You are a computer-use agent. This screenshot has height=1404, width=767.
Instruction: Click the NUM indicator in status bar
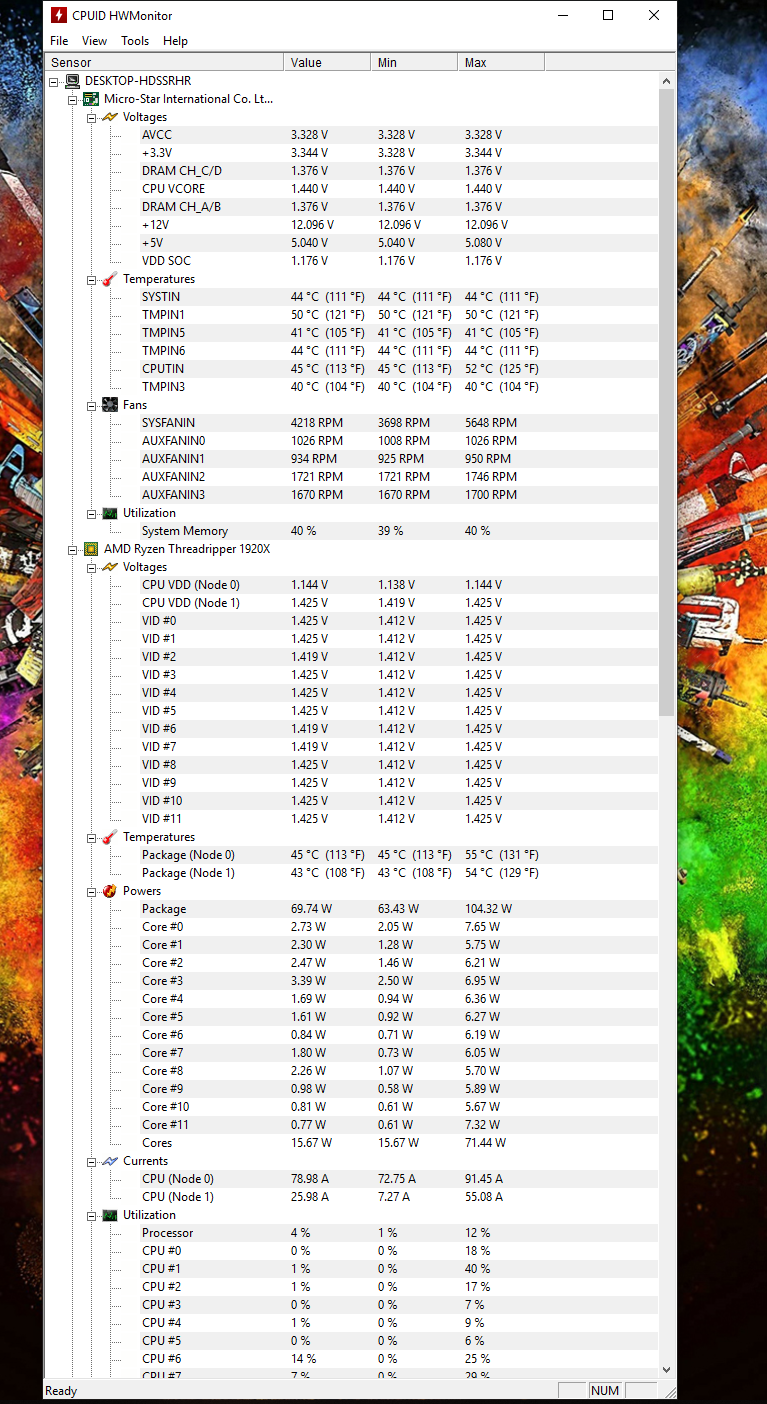tap(605, 1391)
